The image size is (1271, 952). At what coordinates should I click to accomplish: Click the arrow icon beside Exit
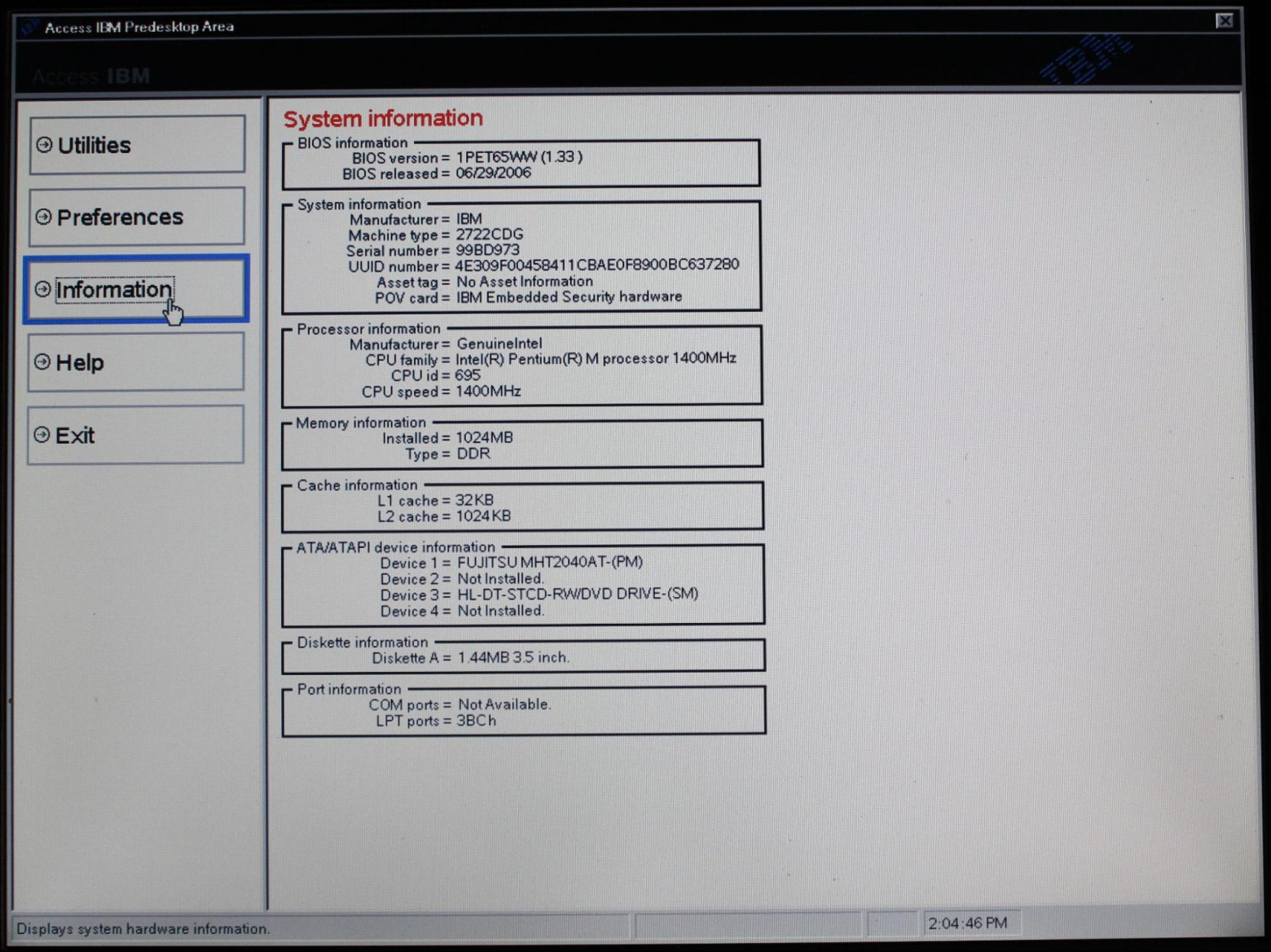[x=42, y=435]
